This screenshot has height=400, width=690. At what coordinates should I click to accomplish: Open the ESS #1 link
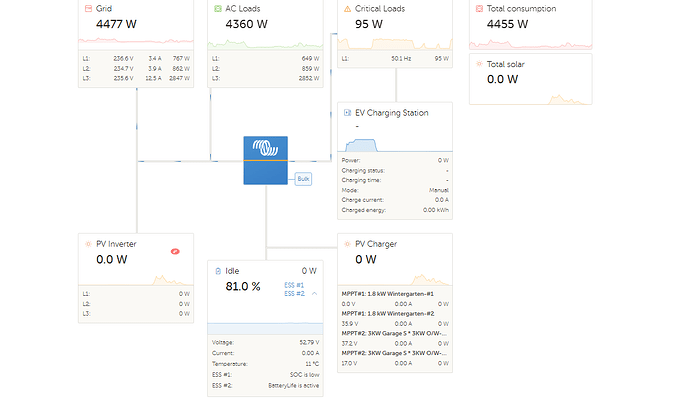[x=294, y=285]
